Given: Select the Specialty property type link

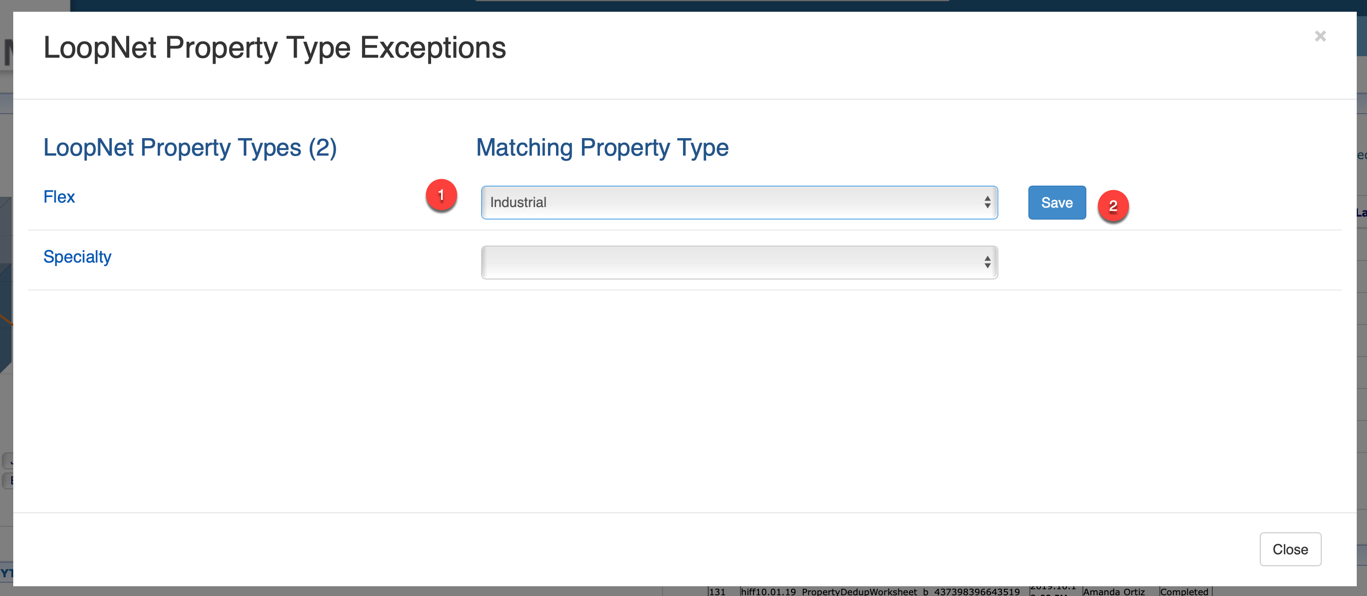Looking at the screenshot, I should tap(77, 257).
